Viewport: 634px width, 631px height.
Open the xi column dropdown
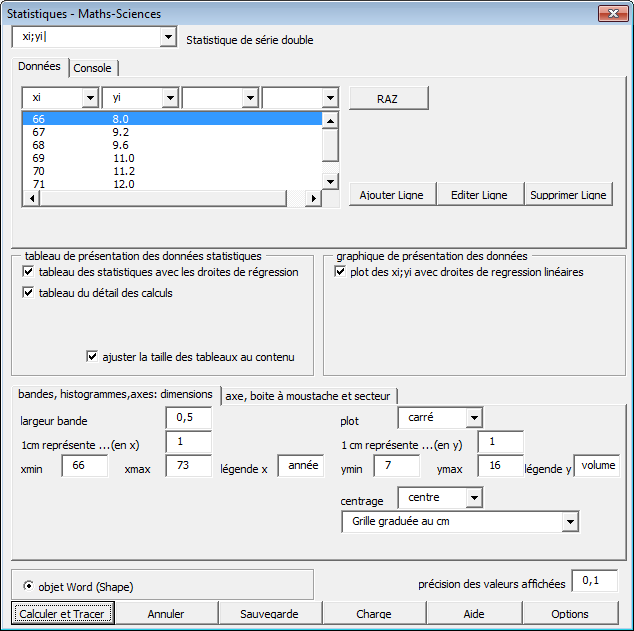point(90,98)
